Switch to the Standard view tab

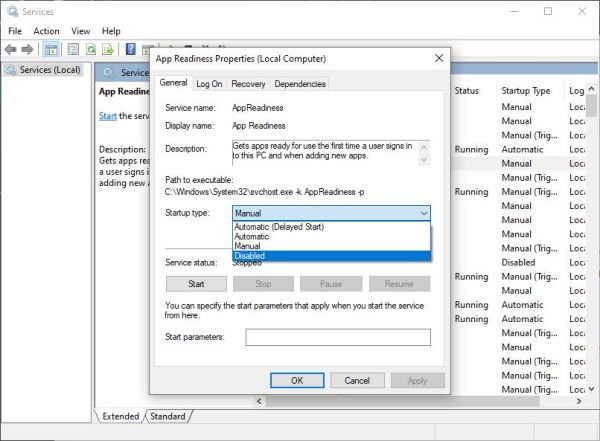[168, 416]
